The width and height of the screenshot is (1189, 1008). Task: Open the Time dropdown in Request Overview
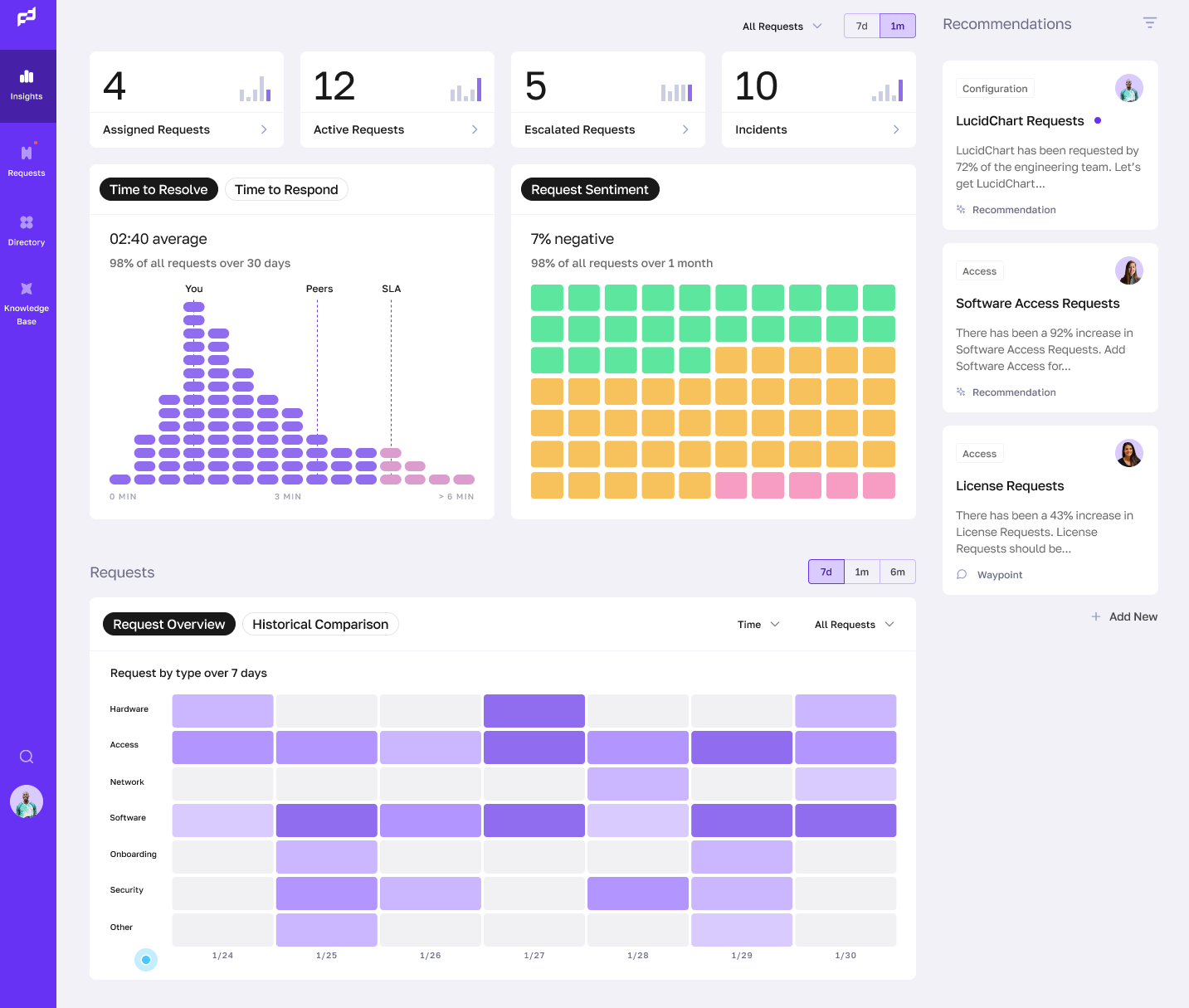pos(758,624)
